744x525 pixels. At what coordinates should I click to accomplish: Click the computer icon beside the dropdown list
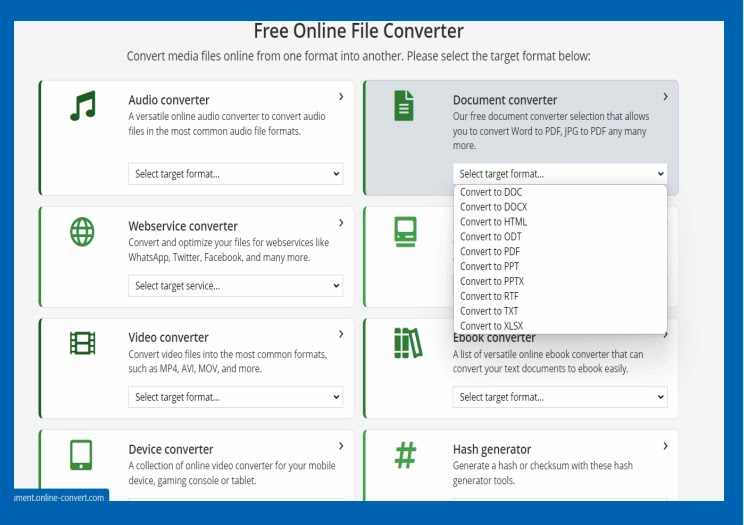point(405,232)
